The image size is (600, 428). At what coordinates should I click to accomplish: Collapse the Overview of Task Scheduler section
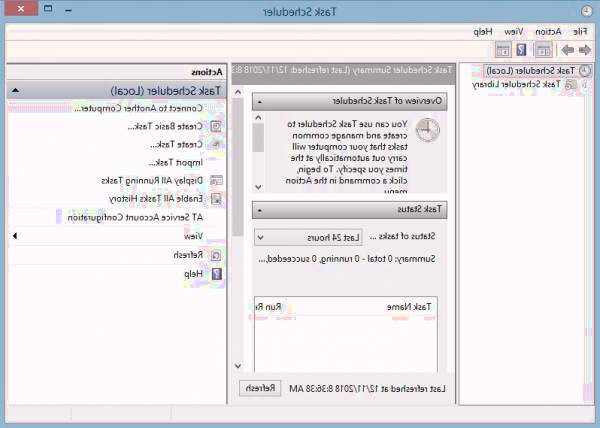[258, 101]
